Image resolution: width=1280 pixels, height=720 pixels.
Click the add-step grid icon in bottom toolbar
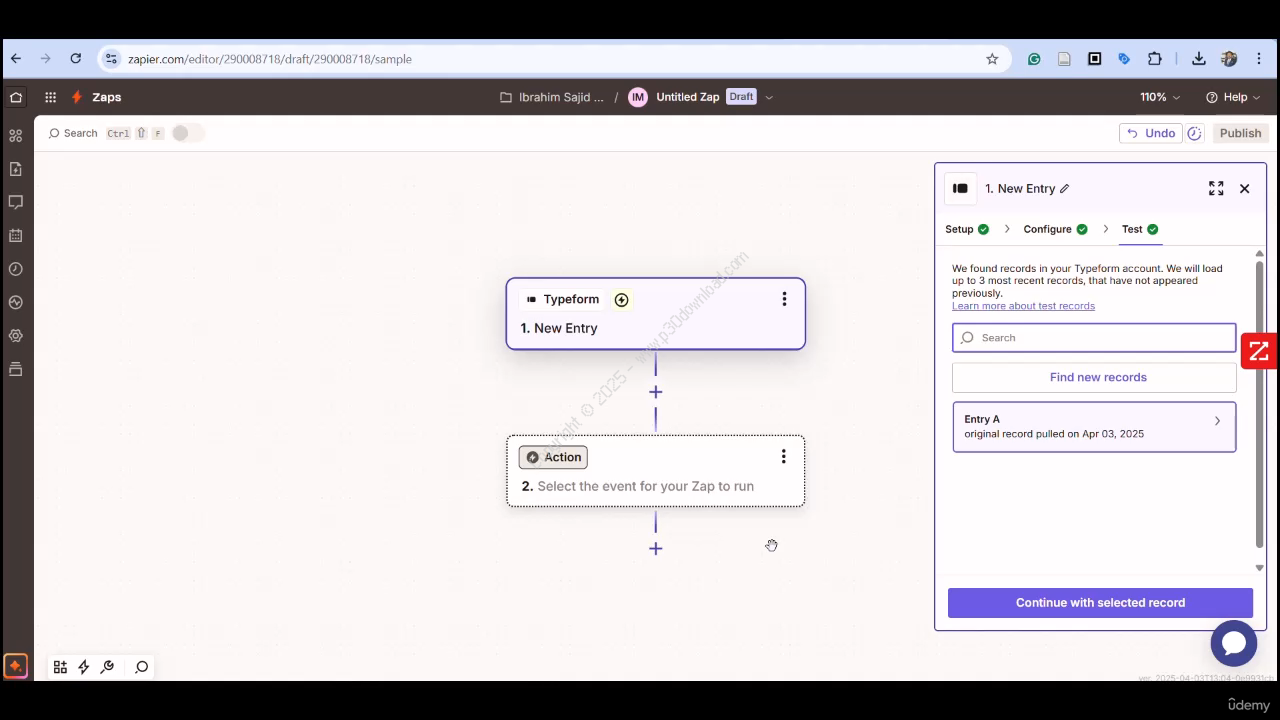(60, 667)
